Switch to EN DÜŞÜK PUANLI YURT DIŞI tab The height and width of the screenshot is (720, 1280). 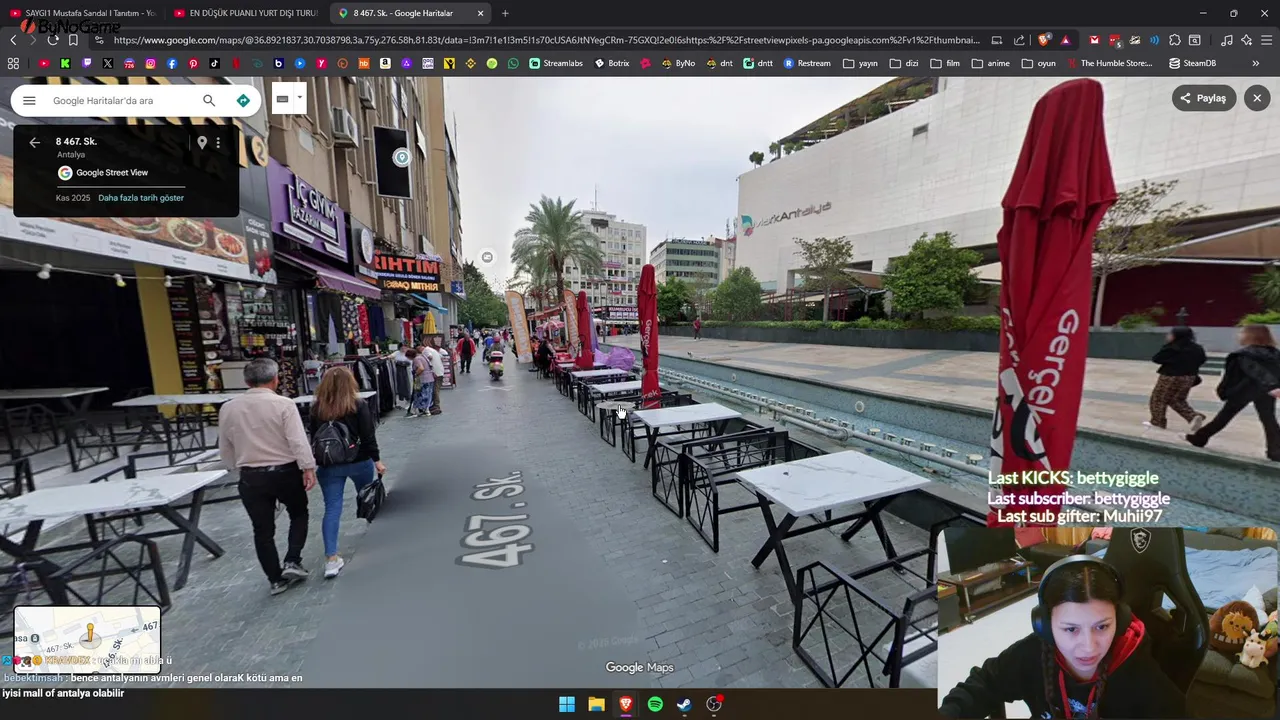tap(247, 13)
